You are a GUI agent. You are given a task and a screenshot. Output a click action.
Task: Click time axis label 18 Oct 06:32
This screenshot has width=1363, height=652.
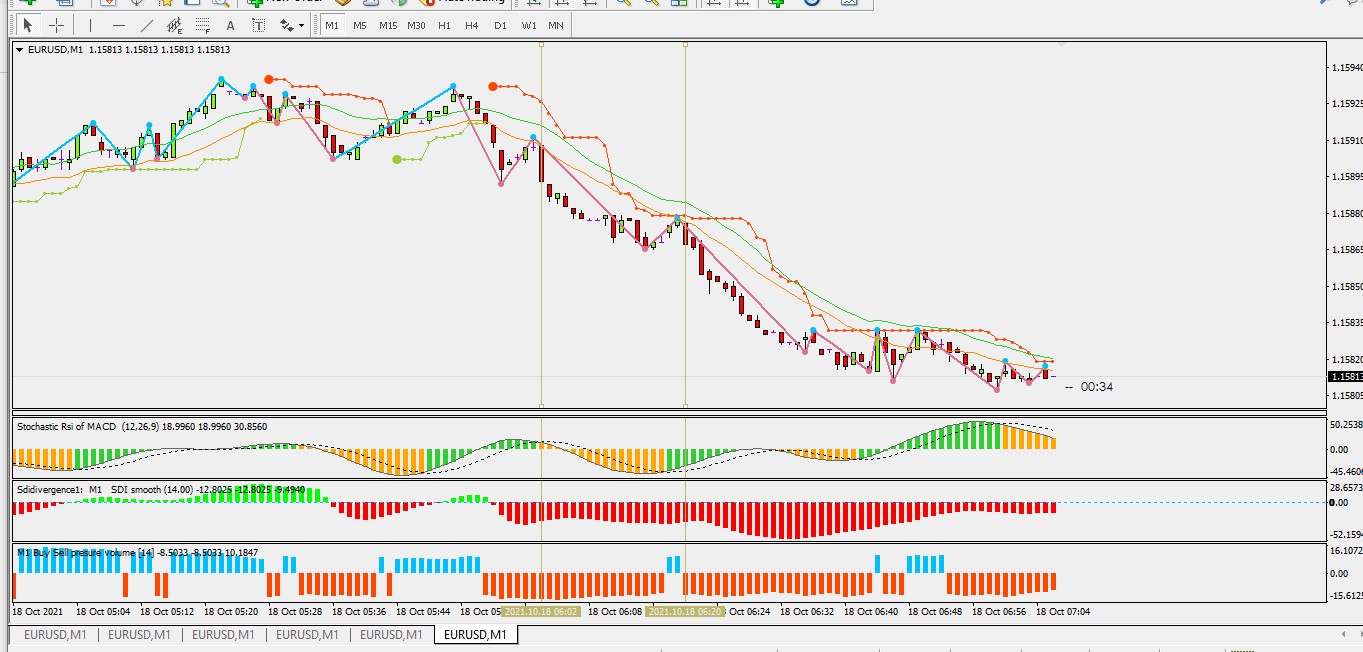point(806,611)
